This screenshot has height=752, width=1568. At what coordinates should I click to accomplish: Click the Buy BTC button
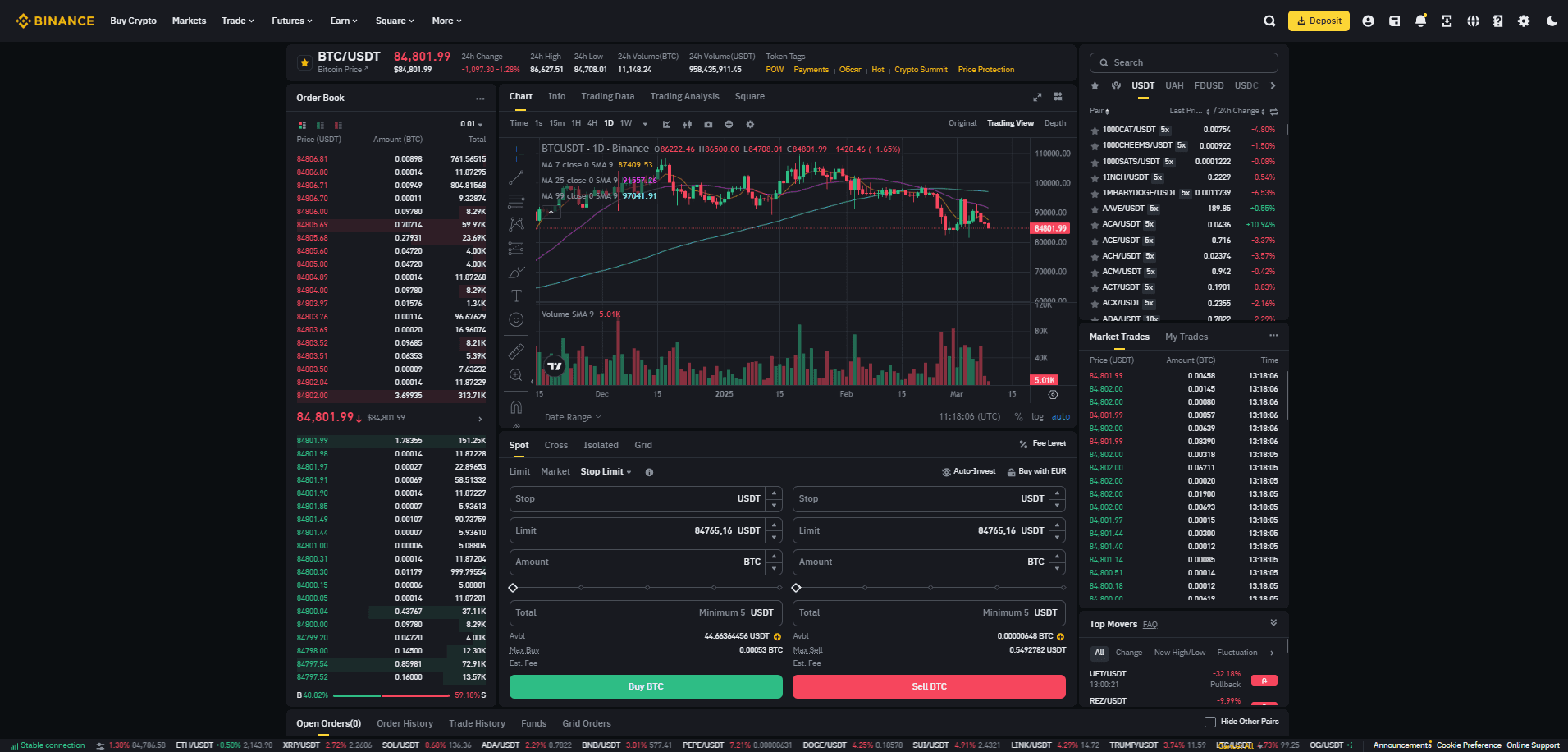pyautogui.click(x=646, y=686)
